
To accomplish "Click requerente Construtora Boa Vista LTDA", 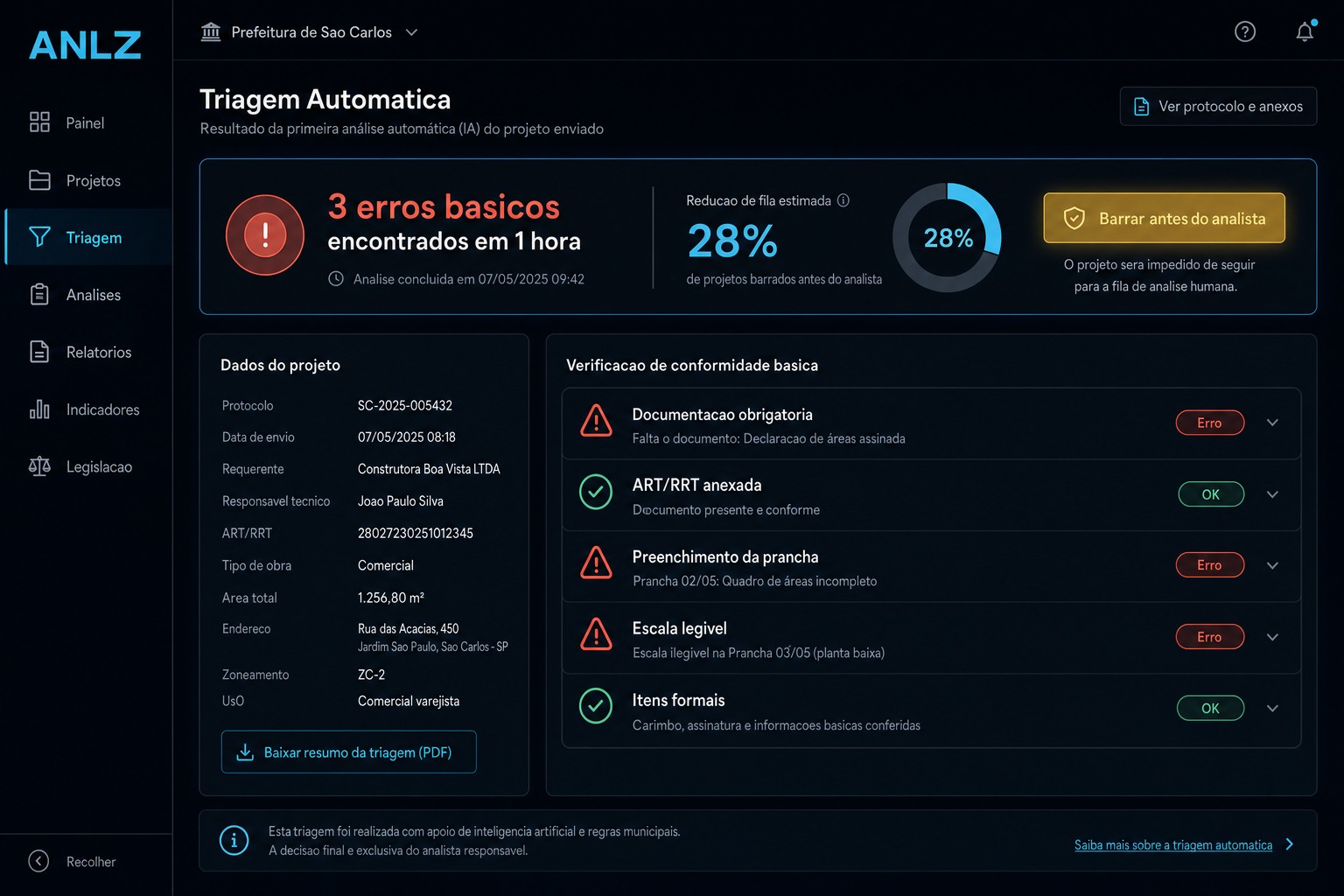I will coord(429,469).
